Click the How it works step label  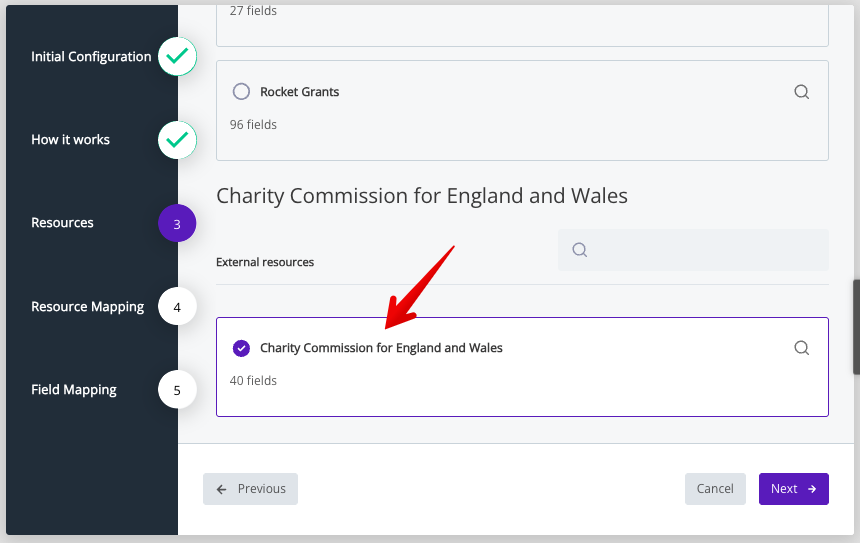(x=70, y=140)
